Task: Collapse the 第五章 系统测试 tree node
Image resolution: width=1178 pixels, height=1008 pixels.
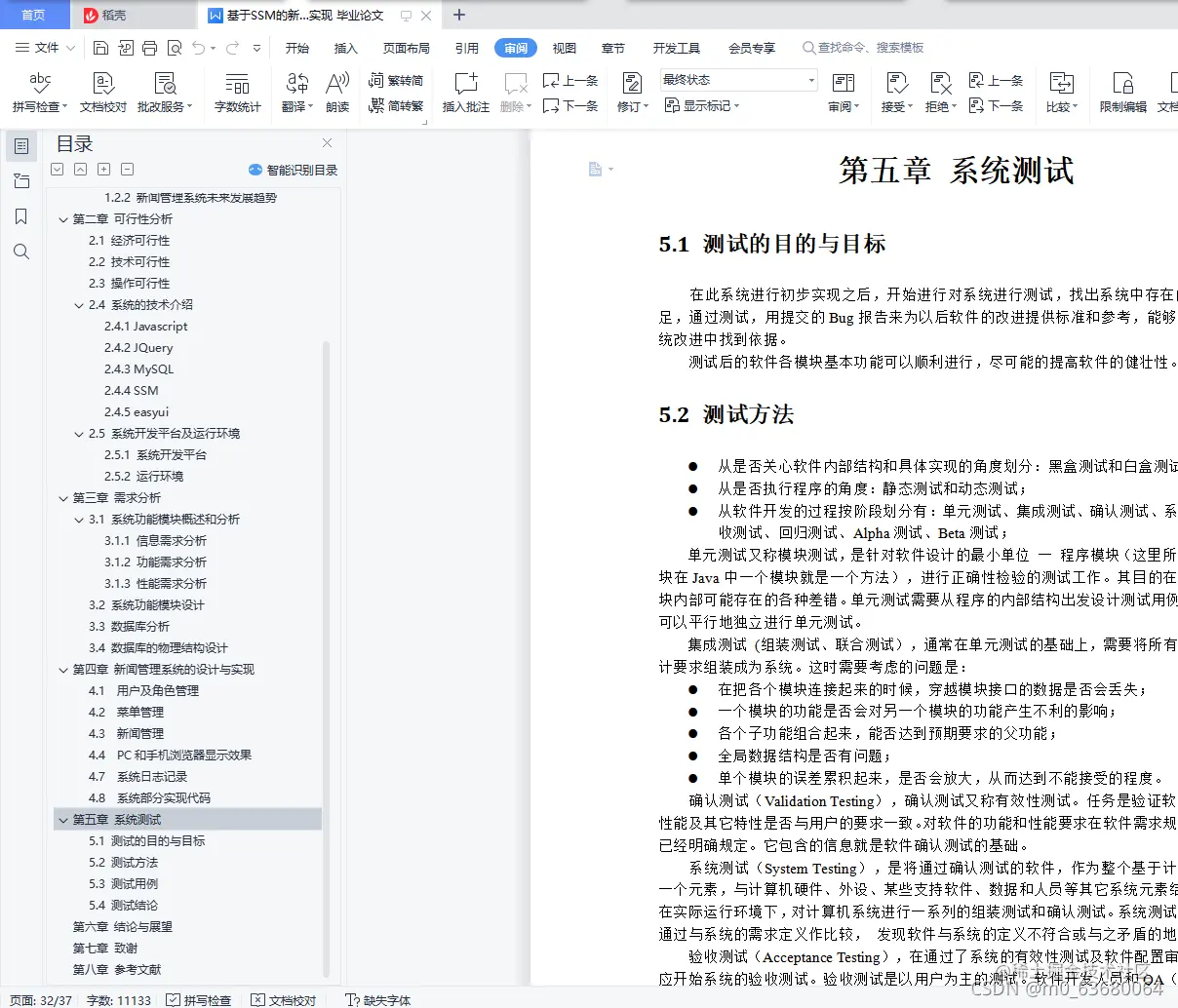Action: [x=62, y=819]
